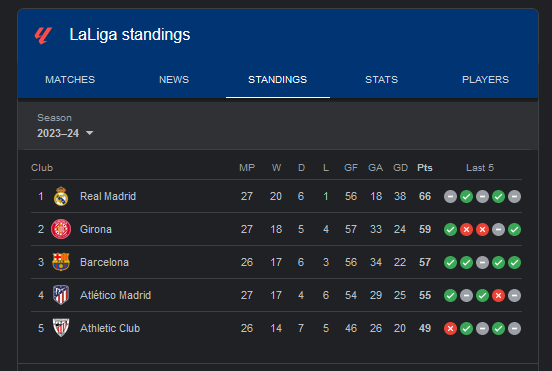Click the red LaLiga logo icon
Screen dimensions: 552x371
43,35
